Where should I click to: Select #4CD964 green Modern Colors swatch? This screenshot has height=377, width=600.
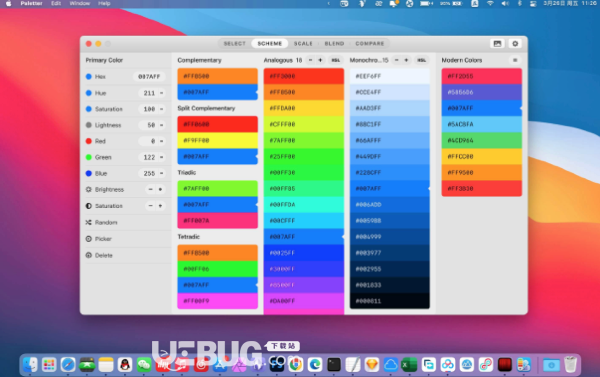pos(481,140)
